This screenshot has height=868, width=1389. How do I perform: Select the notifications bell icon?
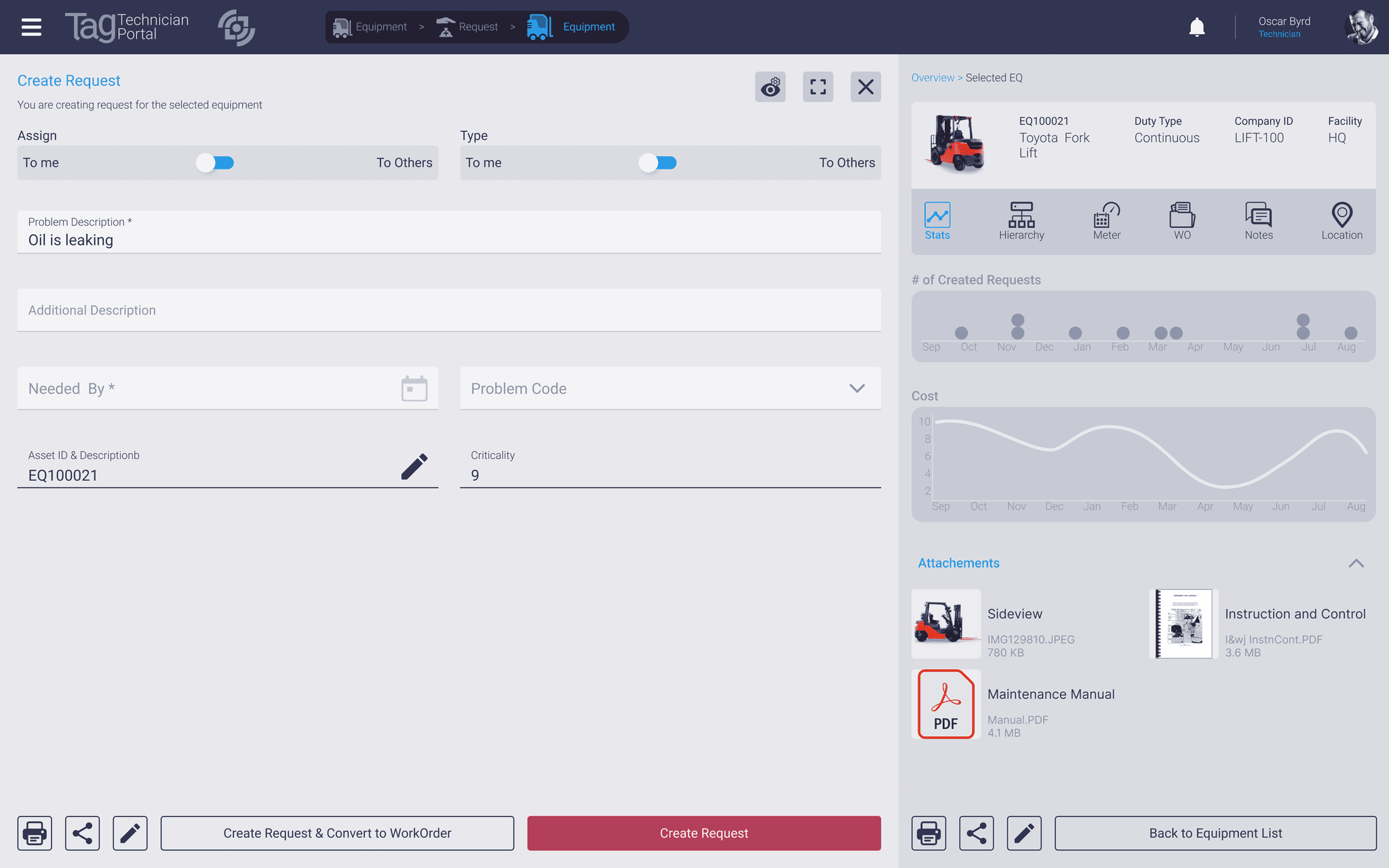(1196, 26)
